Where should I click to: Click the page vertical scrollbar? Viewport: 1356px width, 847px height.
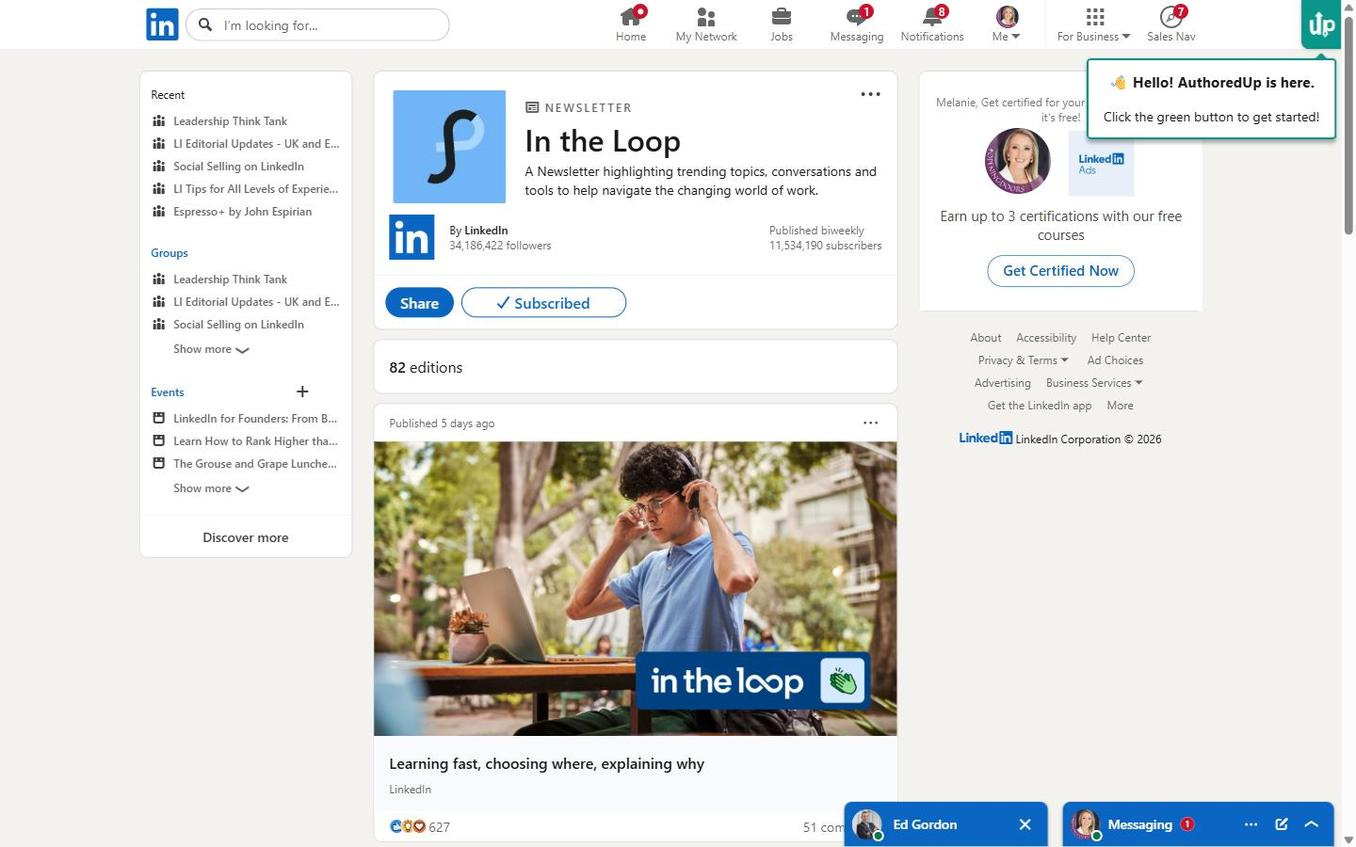coord(1348,125)
